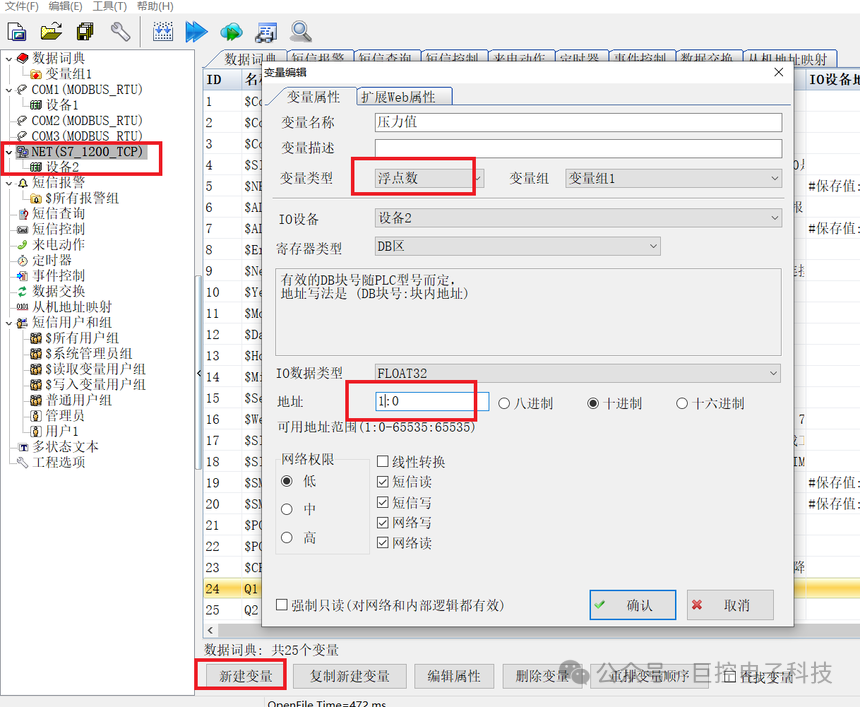This screenshot has width=860, height=707.
Task: Open 来电动作 in the tree
Action: 58,244
